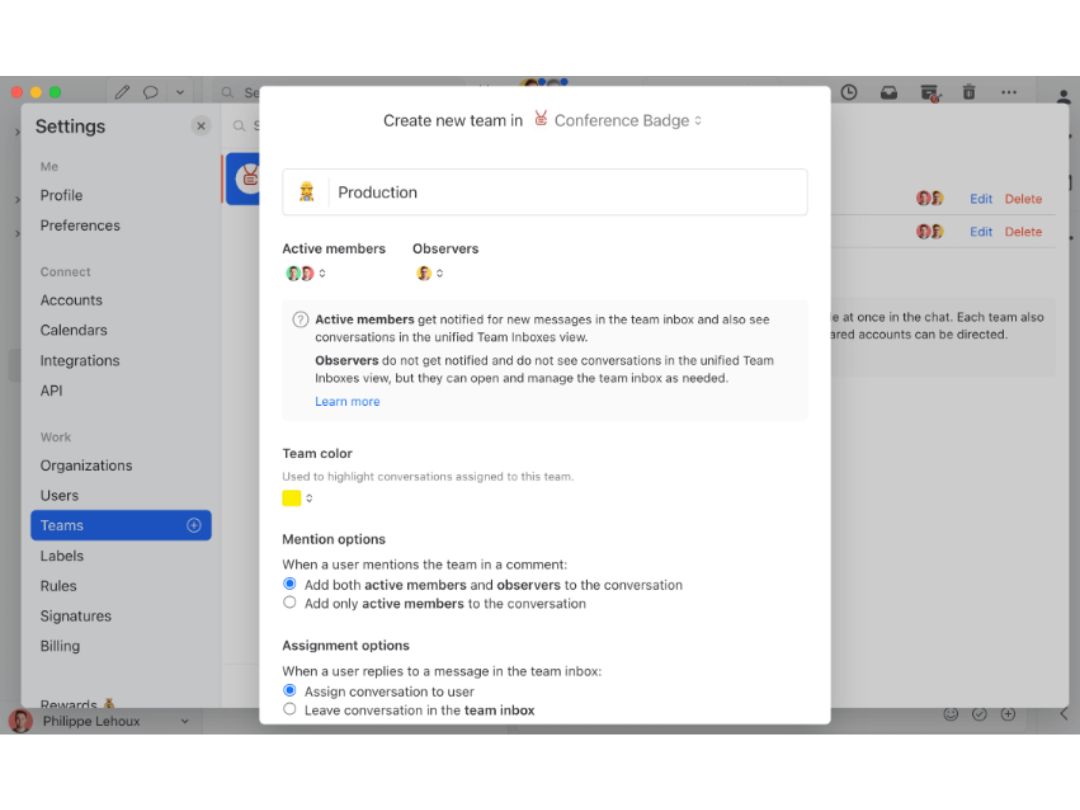Click Philippe Lehoux avatar
Viewport: 1080px width, 810px height.
coord(21,721)
